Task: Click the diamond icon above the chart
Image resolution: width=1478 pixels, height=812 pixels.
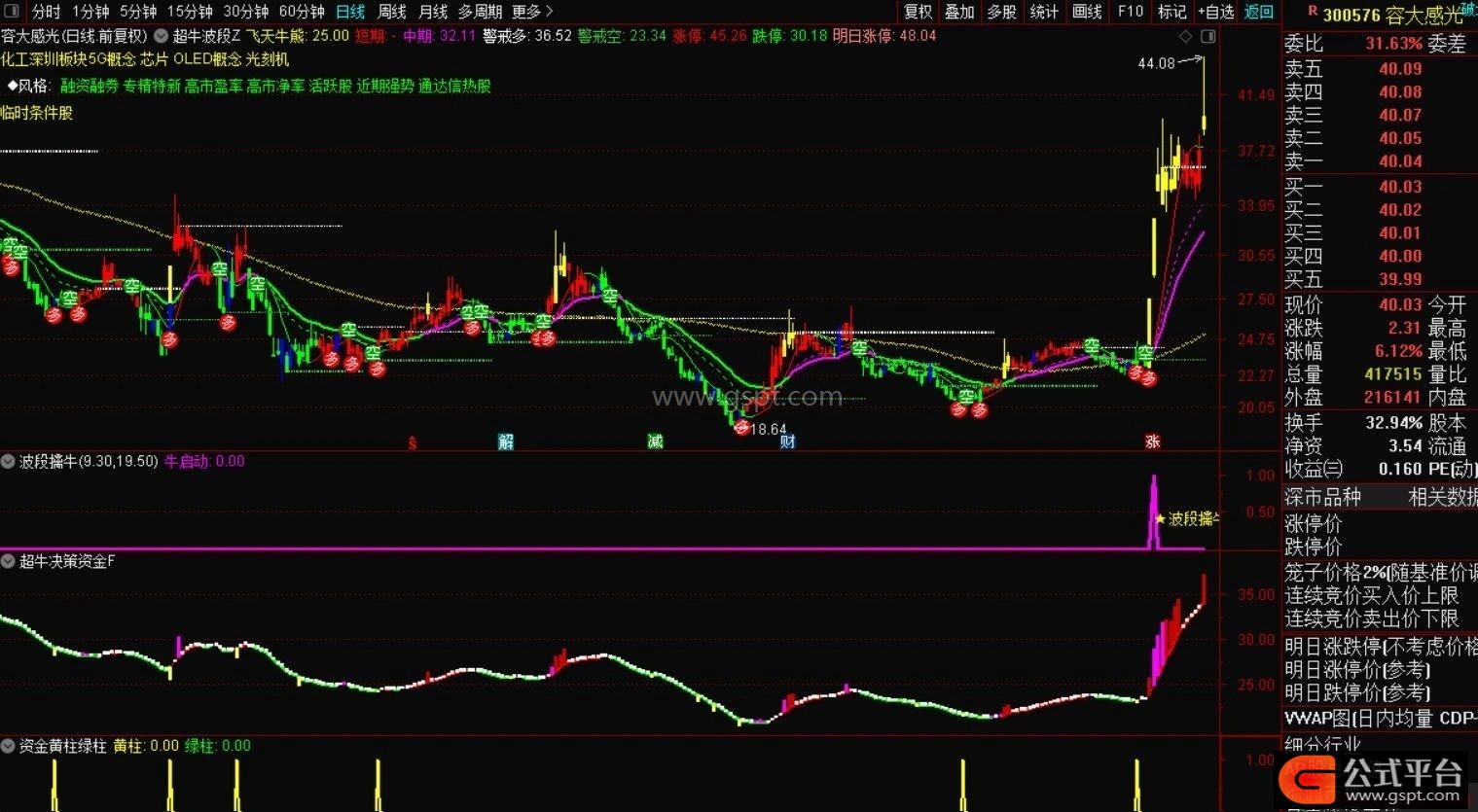Action: click(x=1185, y=37)
